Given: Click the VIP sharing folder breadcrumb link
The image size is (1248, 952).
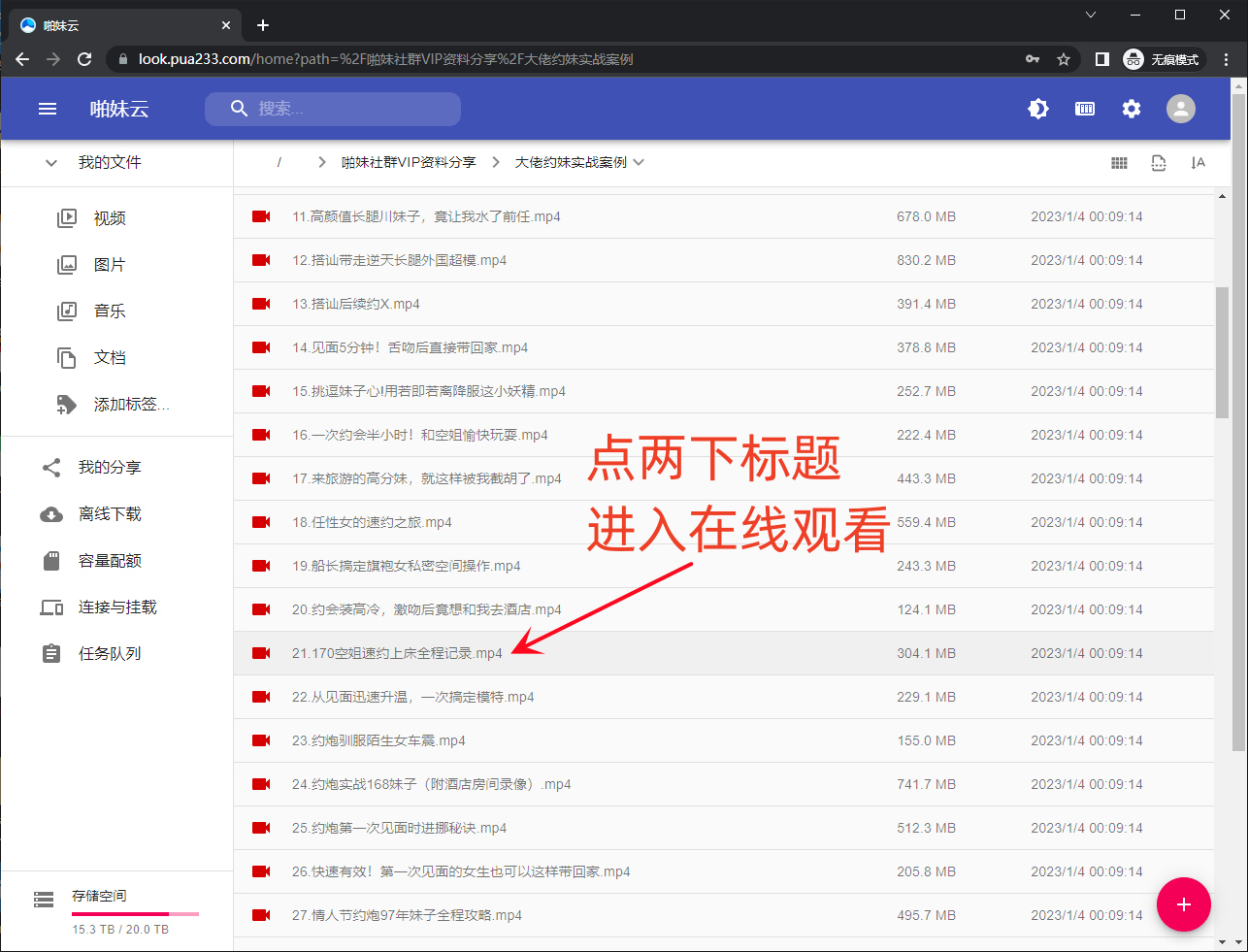Looking at the screenshot, I should point(409,162).
